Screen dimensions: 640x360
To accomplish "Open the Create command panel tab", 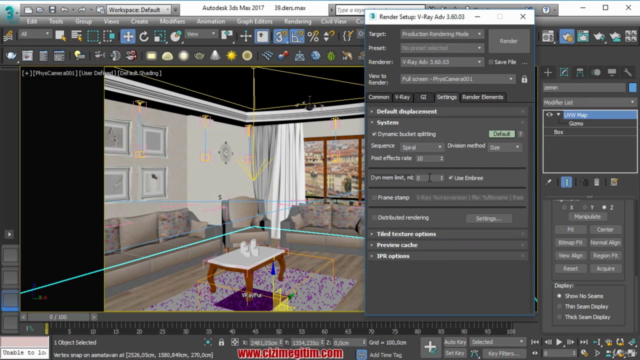I will [x=548, y=73].
